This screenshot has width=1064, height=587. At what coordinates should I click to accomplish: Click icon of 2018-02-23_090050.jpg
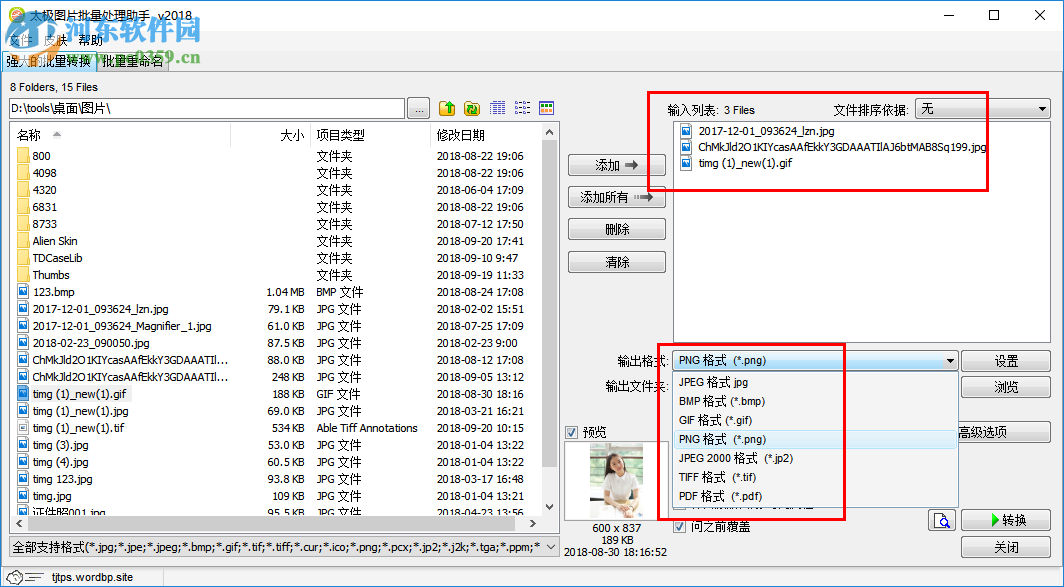click(23, 343)
